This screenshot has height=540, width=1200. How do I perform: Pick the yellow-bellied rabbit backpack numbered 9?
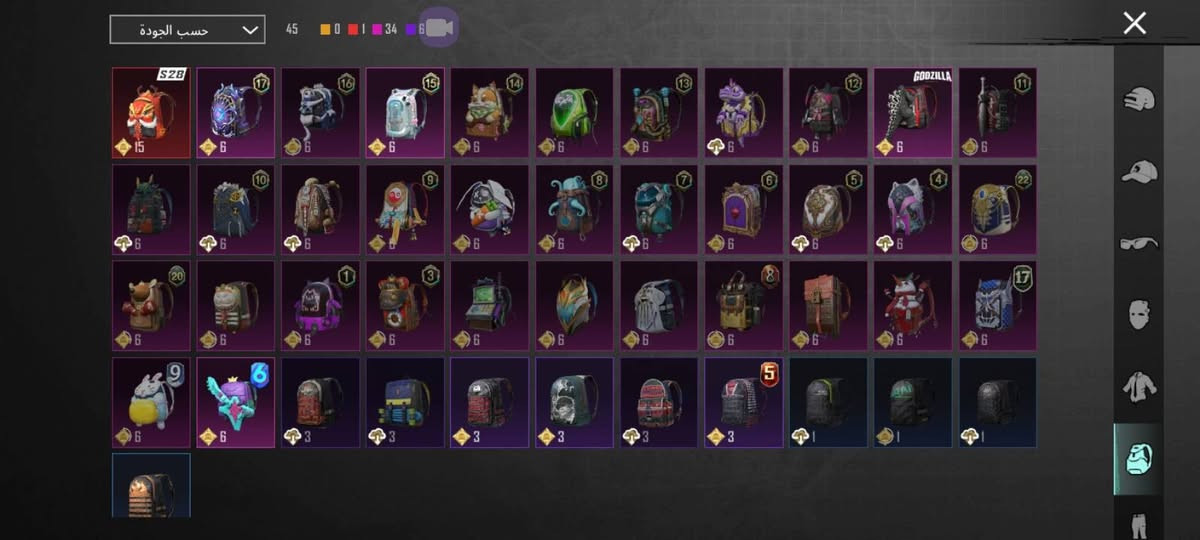pos(151,402)
